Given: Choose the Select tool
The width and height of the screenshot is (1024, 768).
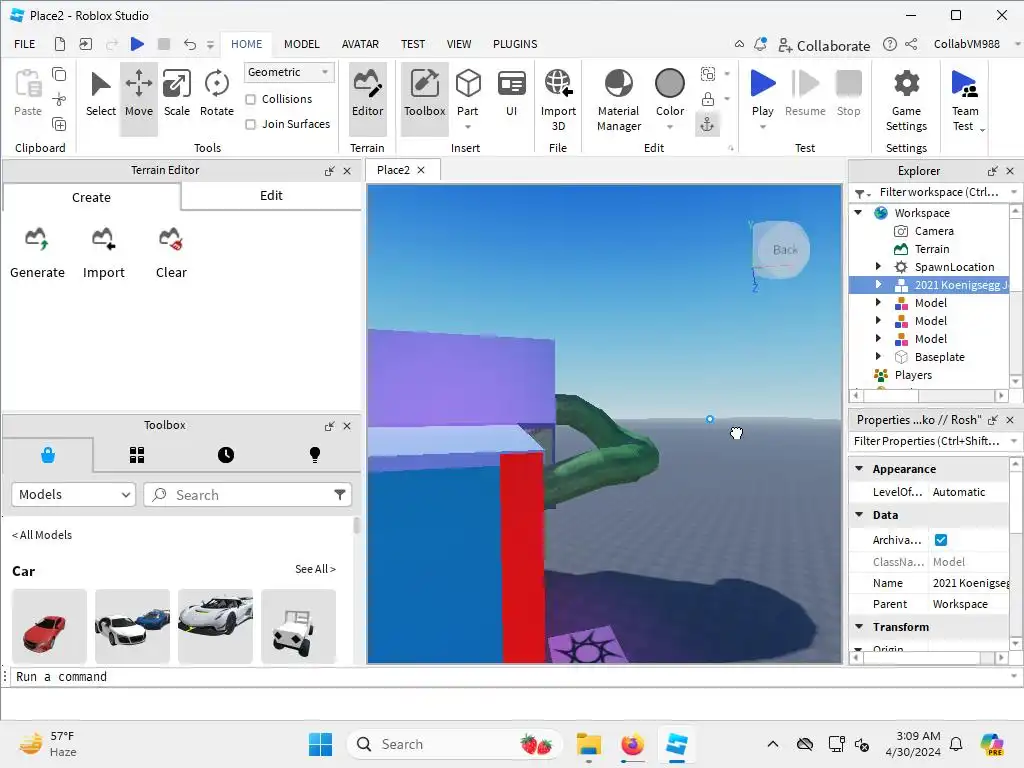Looking at the screenshot, I should click(x=101, y=97).
